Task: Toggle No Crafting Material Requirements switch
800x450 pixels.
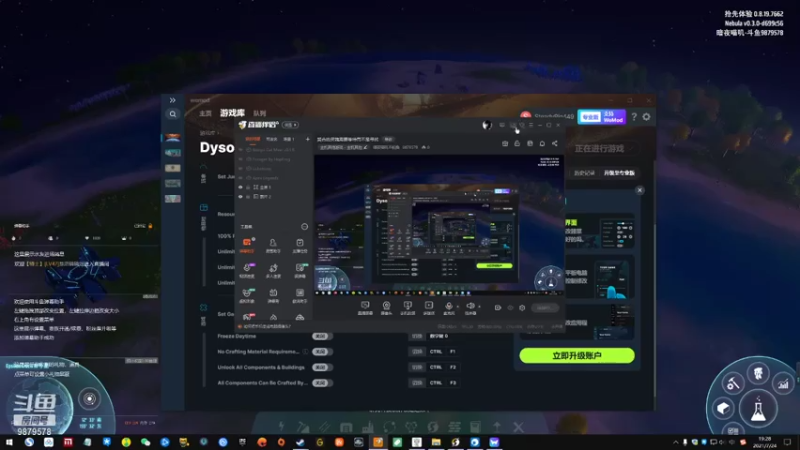Action: tap(321, 352)
